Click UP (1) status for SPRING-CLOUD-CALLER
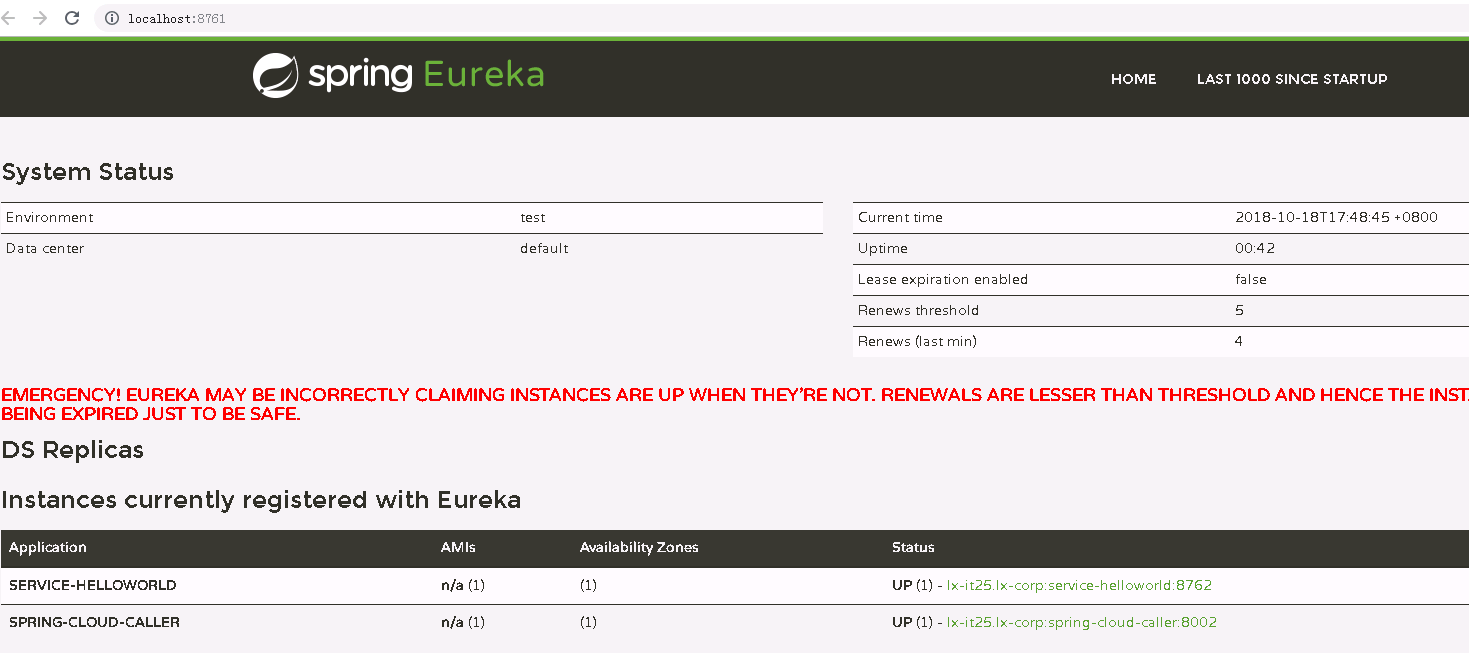This screenshot has height=653, width=1469. (912, 622)
